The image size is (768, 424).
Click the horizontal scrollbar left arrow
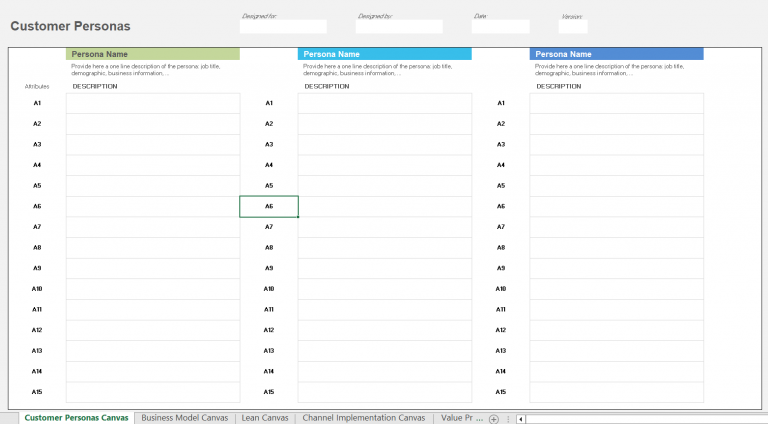520,418
